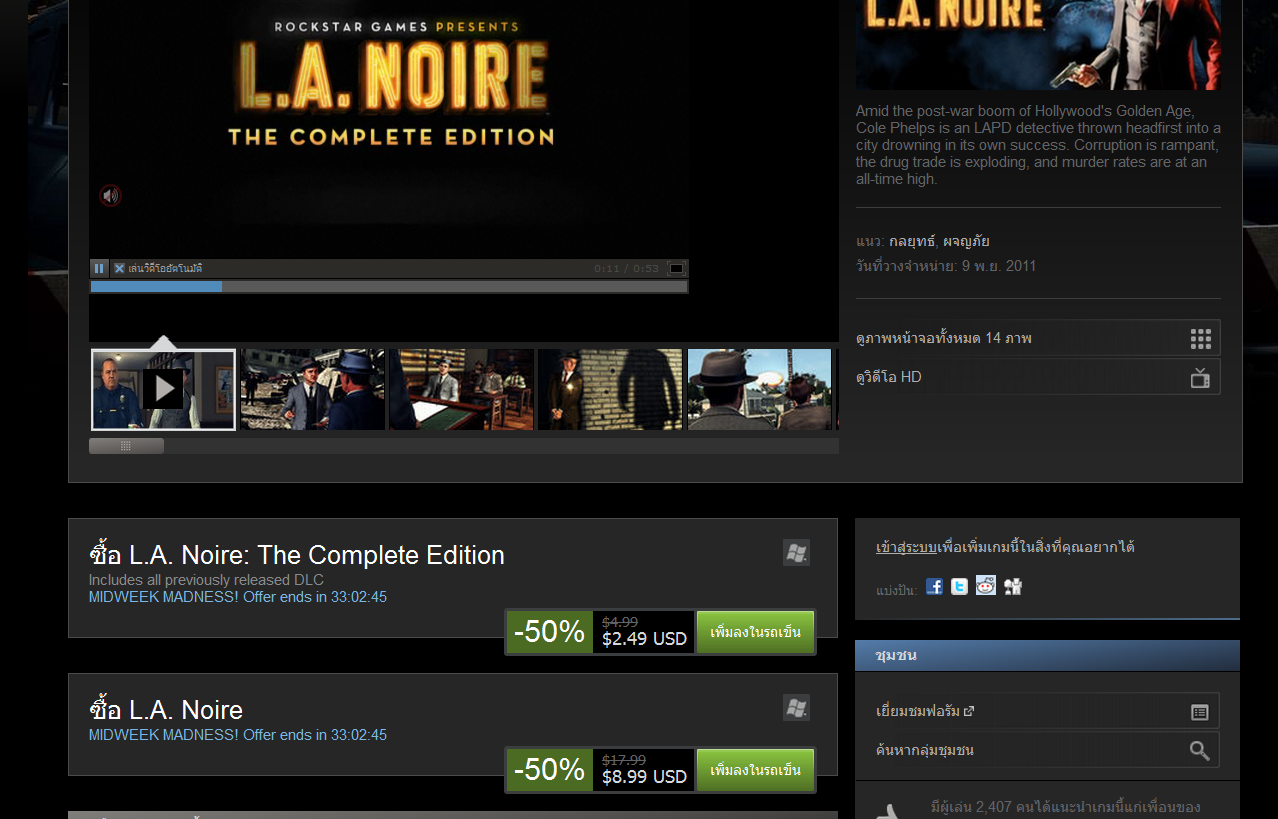The width and height of the screenshot is (1278, 819).
Task: Unmute the trailer using the speaker icon
Action: point(110,195)
